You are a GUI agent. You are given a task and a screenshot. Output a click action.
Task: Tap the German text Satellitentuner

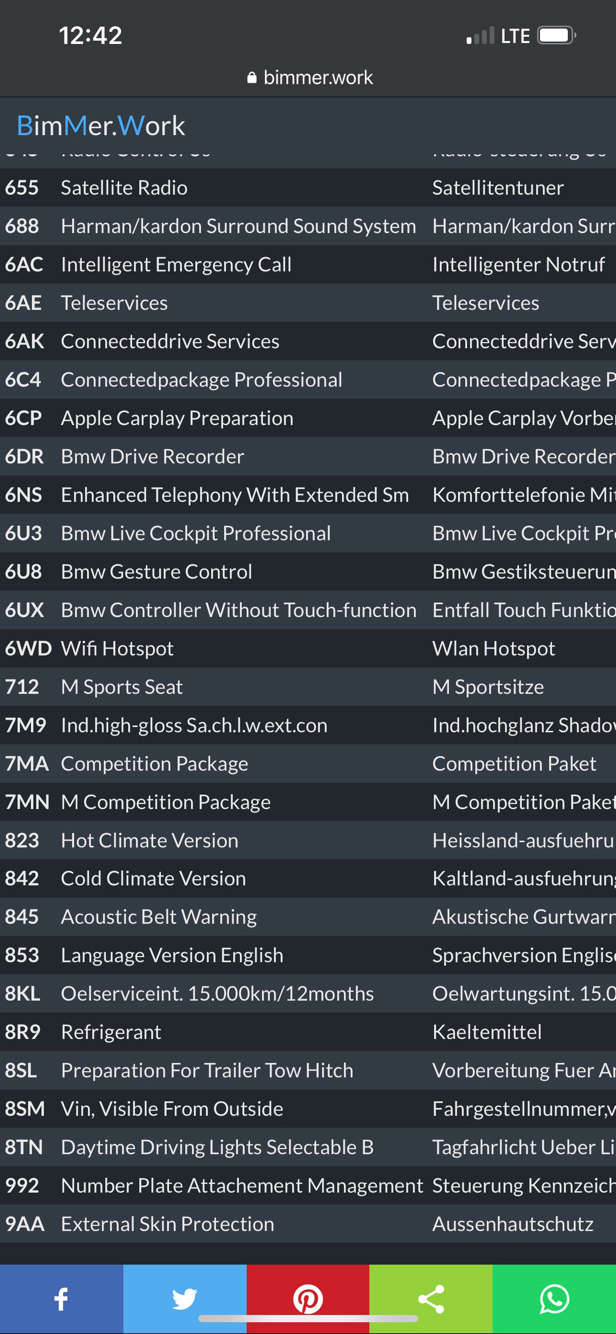(x=498, y=188)
